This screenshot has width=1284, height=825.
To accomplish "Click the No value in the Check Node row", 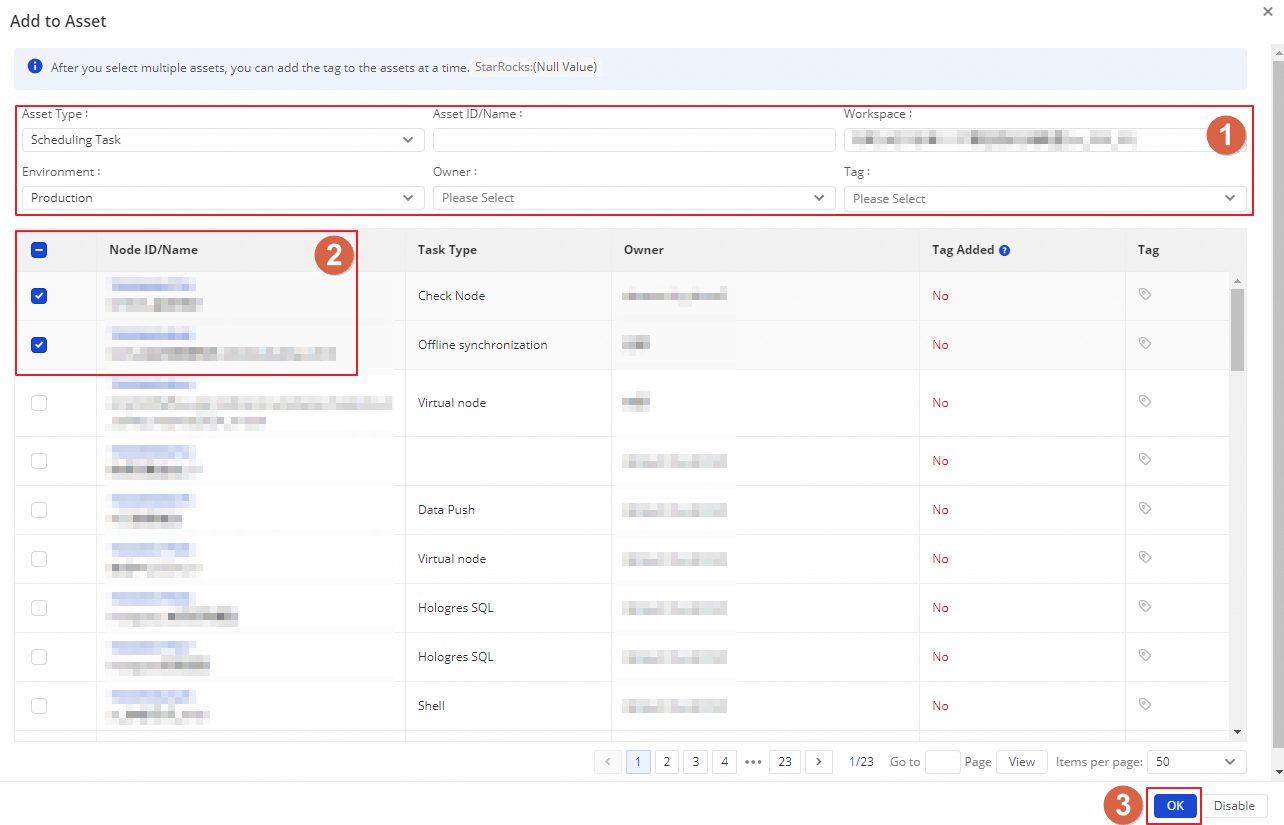I will (x=940, y=296).
